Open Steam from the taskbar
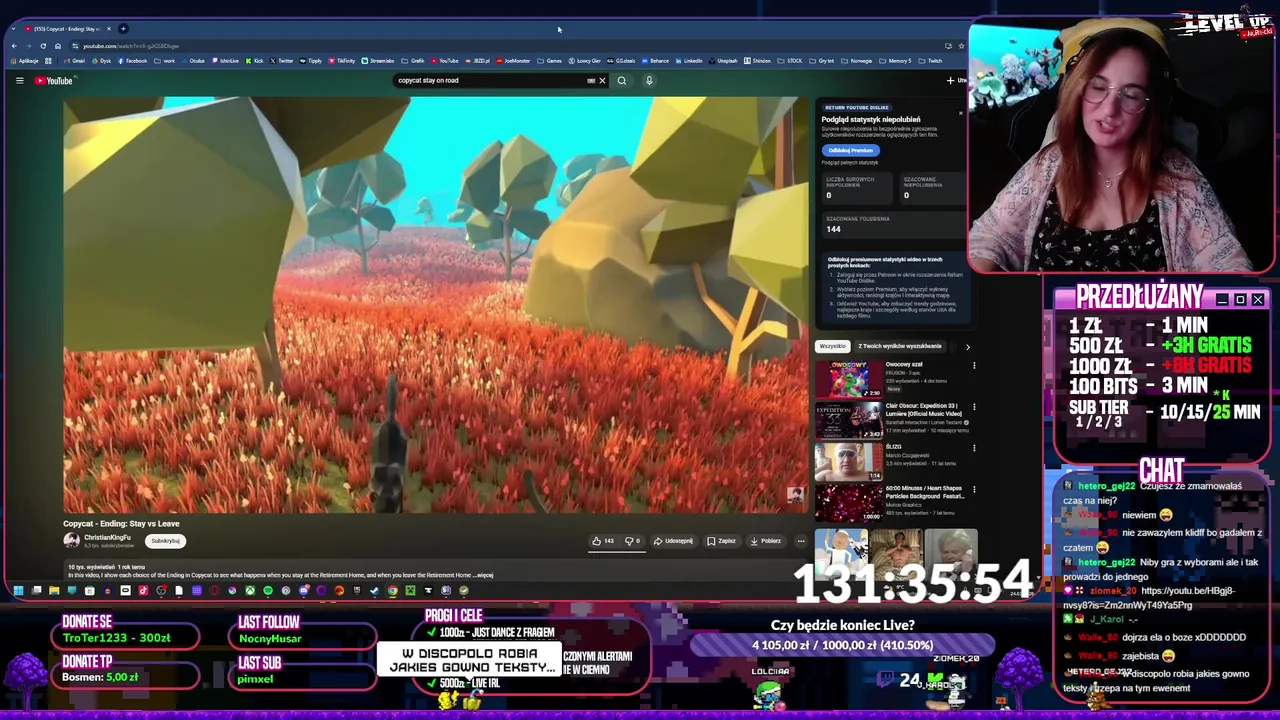The image size is (1280, 720). coord(374,590)
